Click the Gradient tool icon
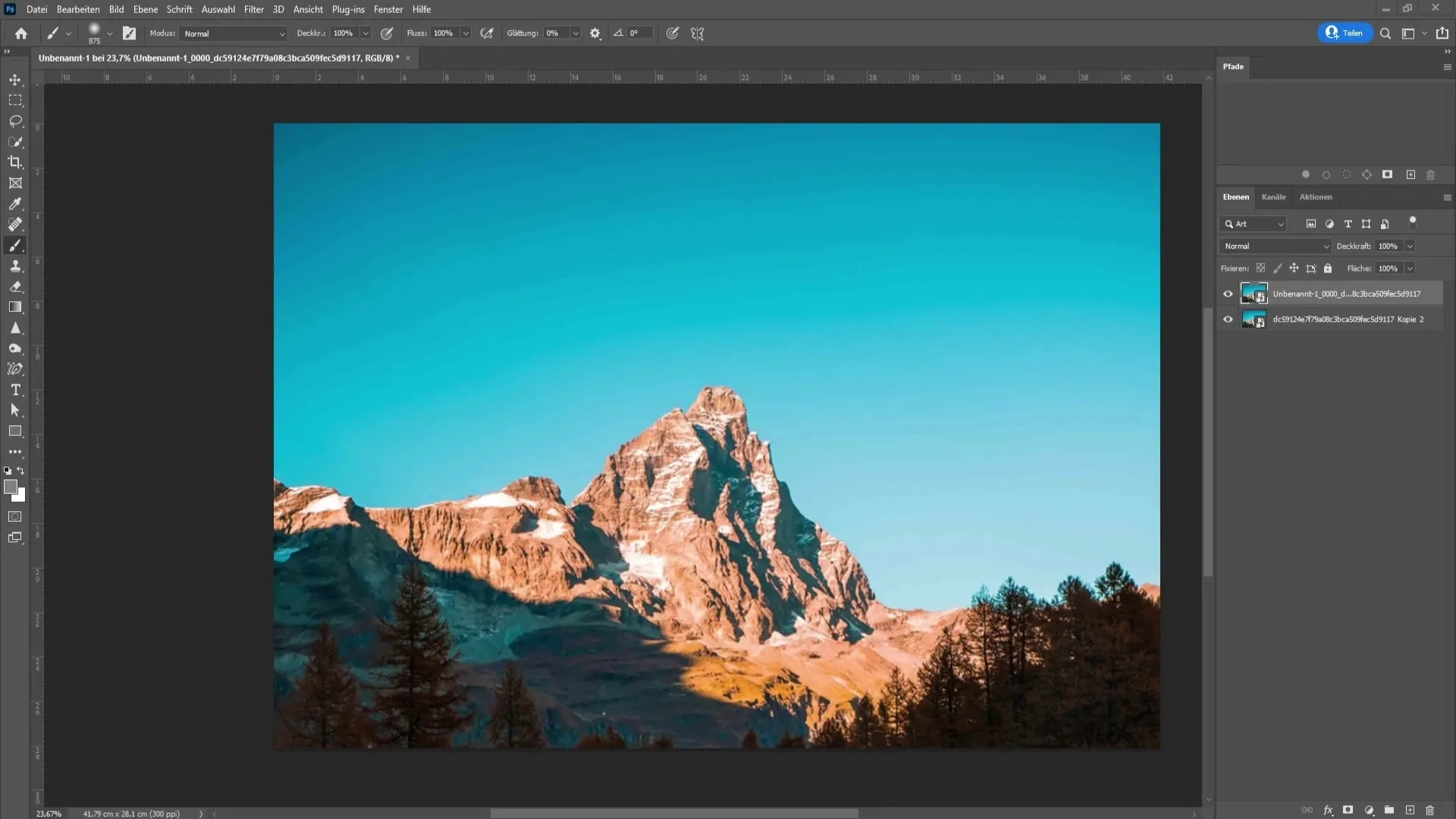 tap(15, 307)
